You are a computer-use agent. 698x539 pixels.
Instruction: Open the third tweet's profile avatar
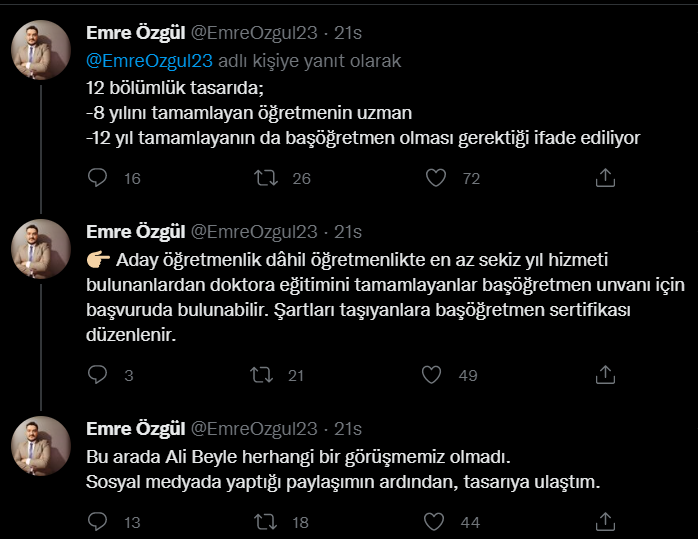pyautogui.click(x=41, y=446)
